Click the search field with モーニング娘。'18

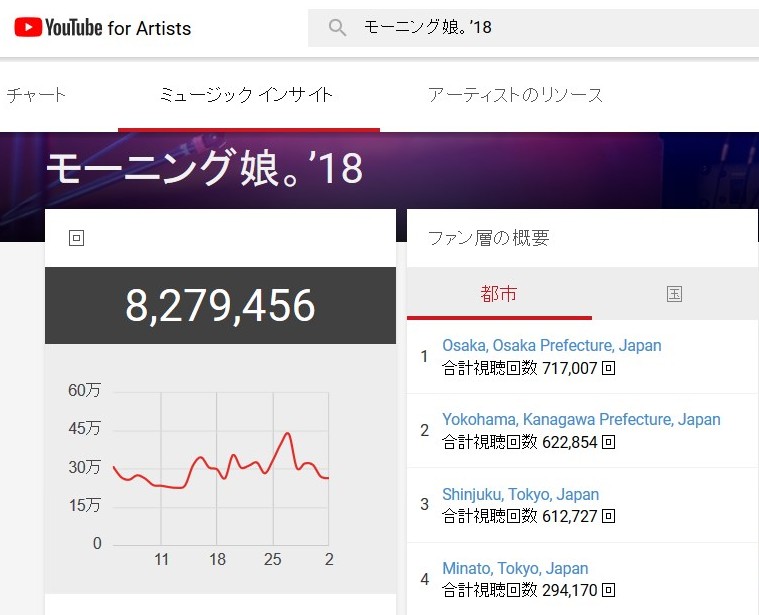point(533,28)
